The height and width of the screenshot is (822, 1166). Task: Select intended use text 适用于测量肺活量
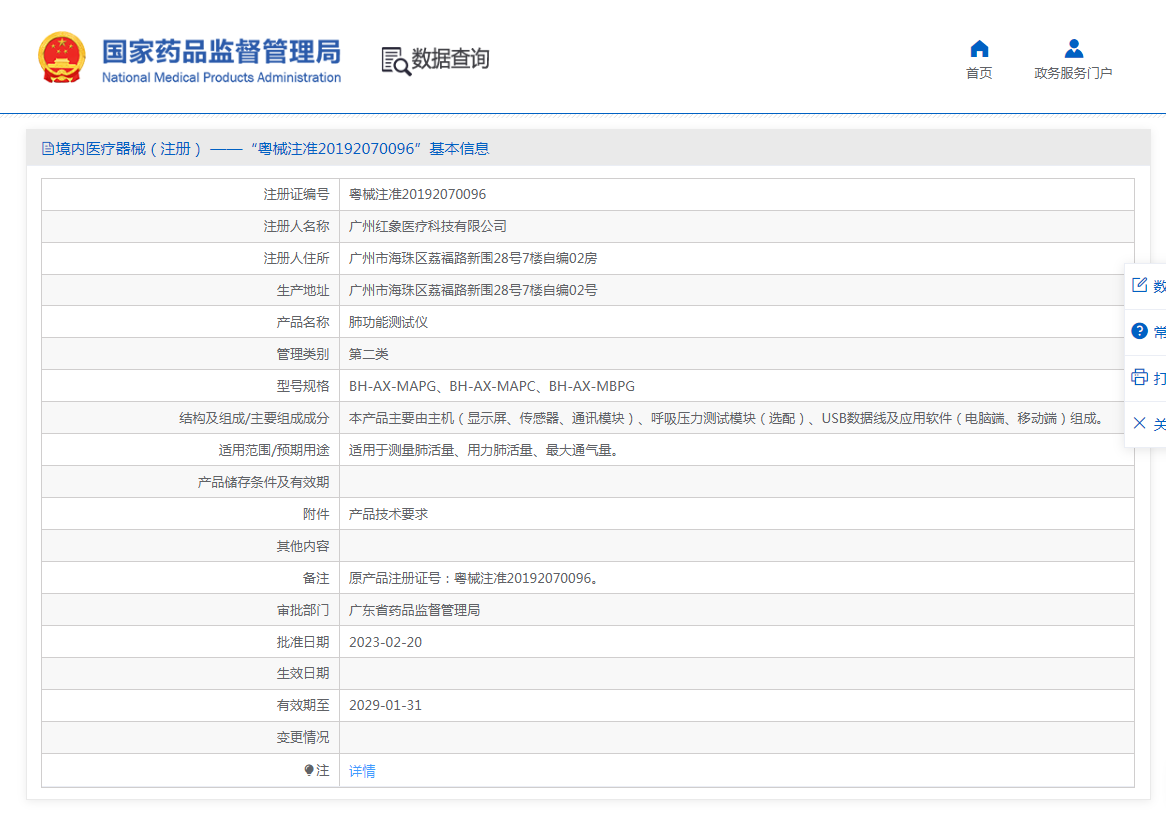coord(486,450)
